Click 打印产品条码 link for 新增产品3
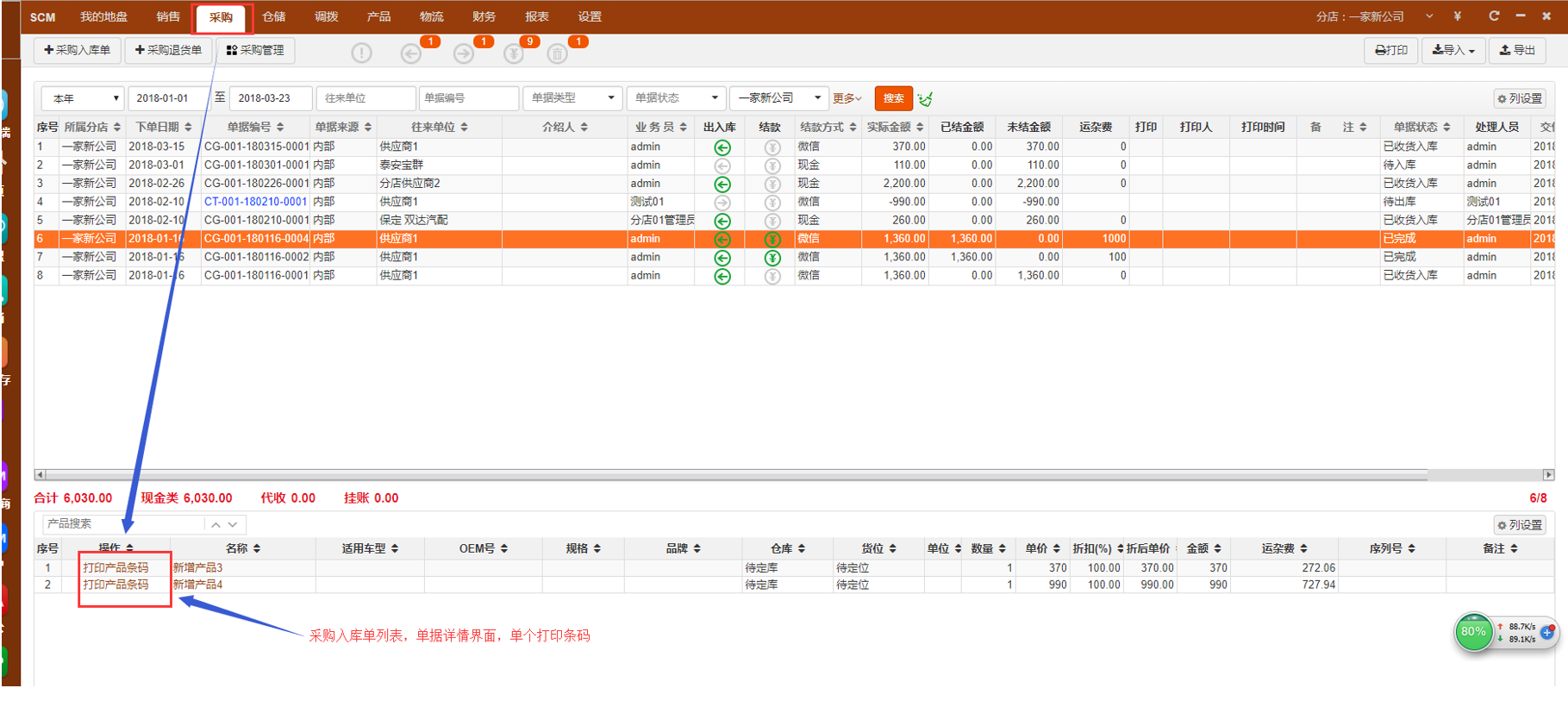Viewport: 1568px width, 707px height. (x=116, y=567)
